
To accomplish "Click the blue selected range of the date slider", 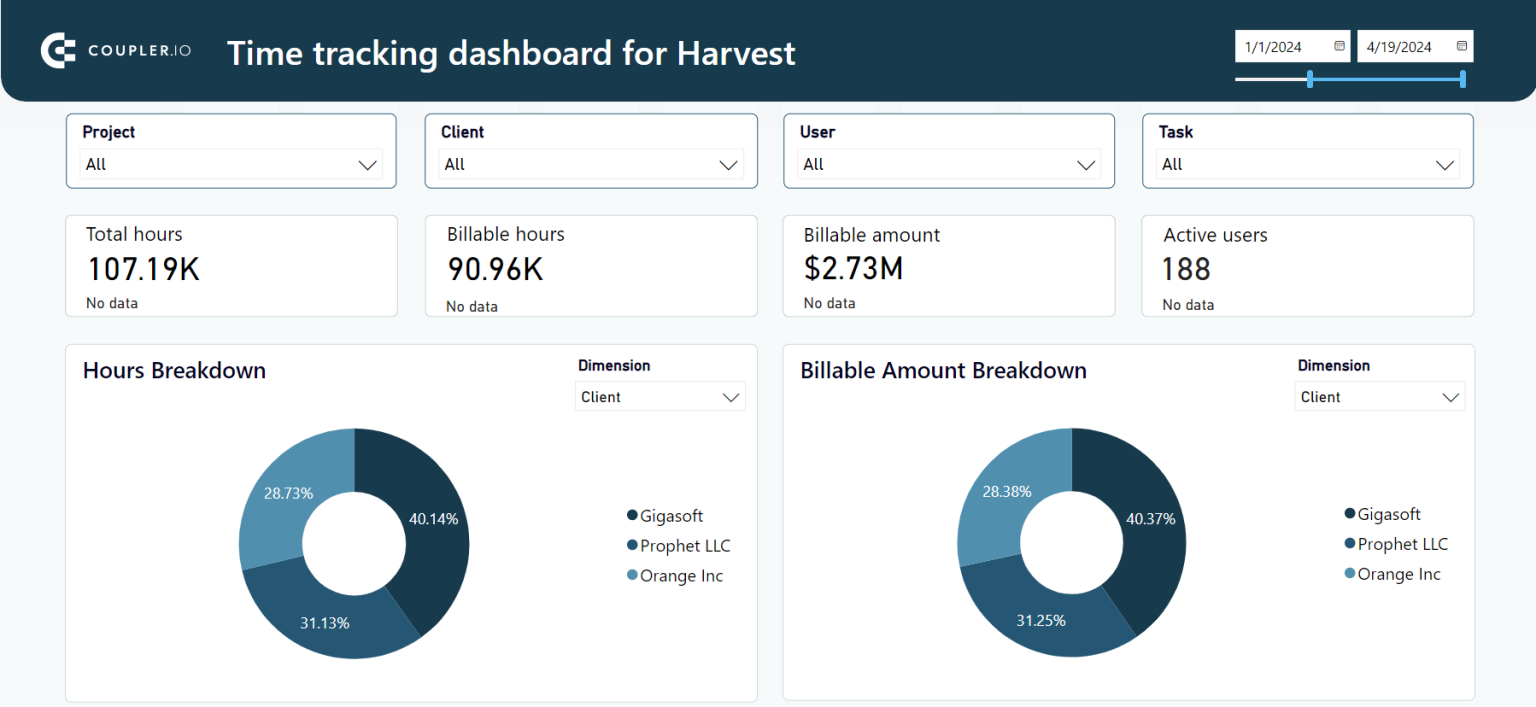I will click(x=1386, y=78).
